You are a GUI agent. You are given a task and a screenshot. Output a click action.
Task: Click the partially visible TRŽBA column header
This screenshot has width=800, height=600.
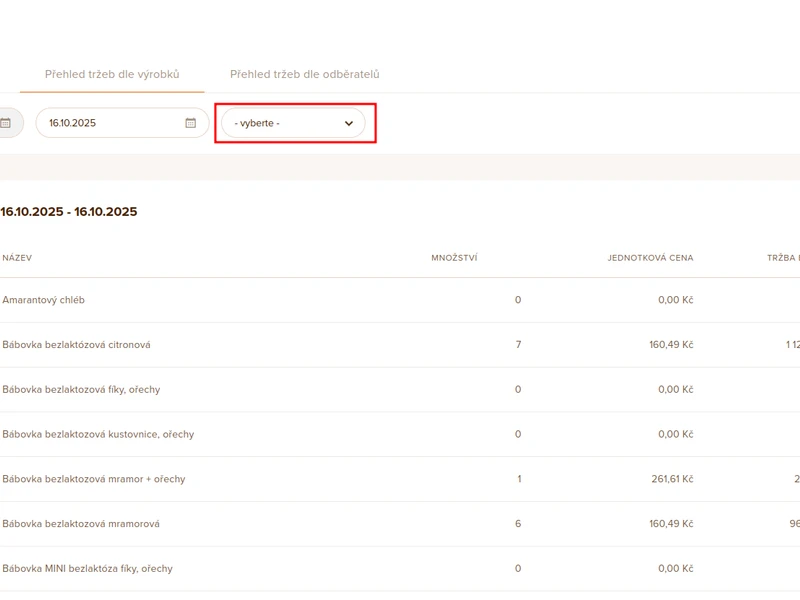coord(783,258)
